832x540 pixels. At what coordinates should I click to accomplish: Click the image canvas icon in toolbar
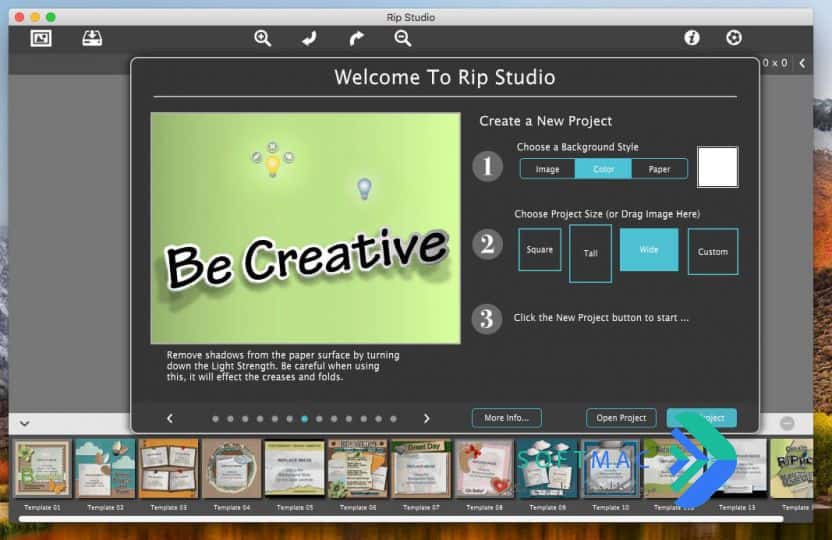(x=41, y=38)
